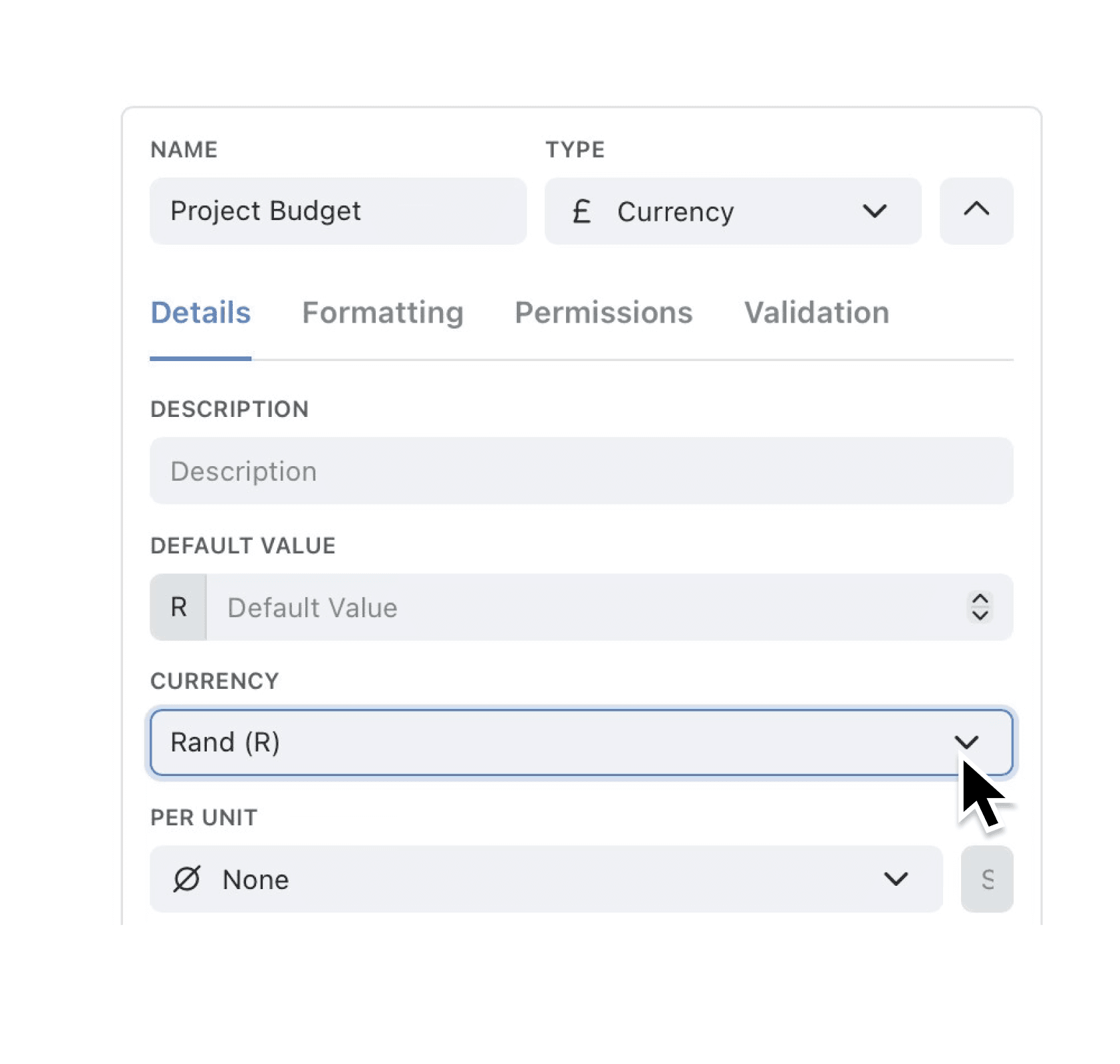The height and width of the screenshot is (1064, 1120).
Task: Click the R currency prefix box
Action: (x=178, y=607)
